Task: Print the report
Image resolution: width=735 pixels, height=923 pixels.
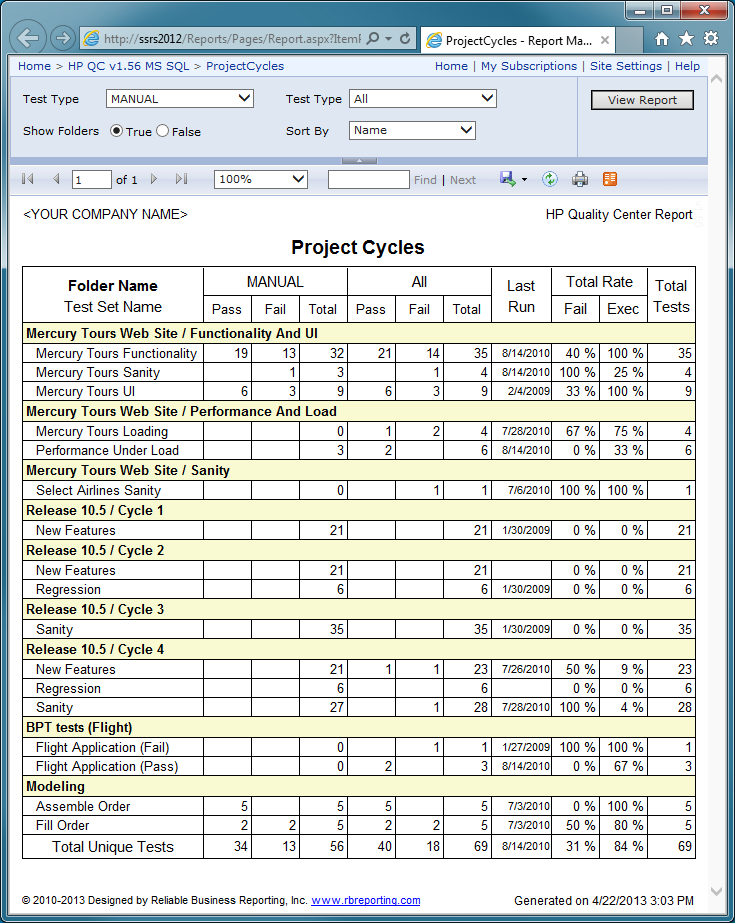Action: click(x=580, y=179)
